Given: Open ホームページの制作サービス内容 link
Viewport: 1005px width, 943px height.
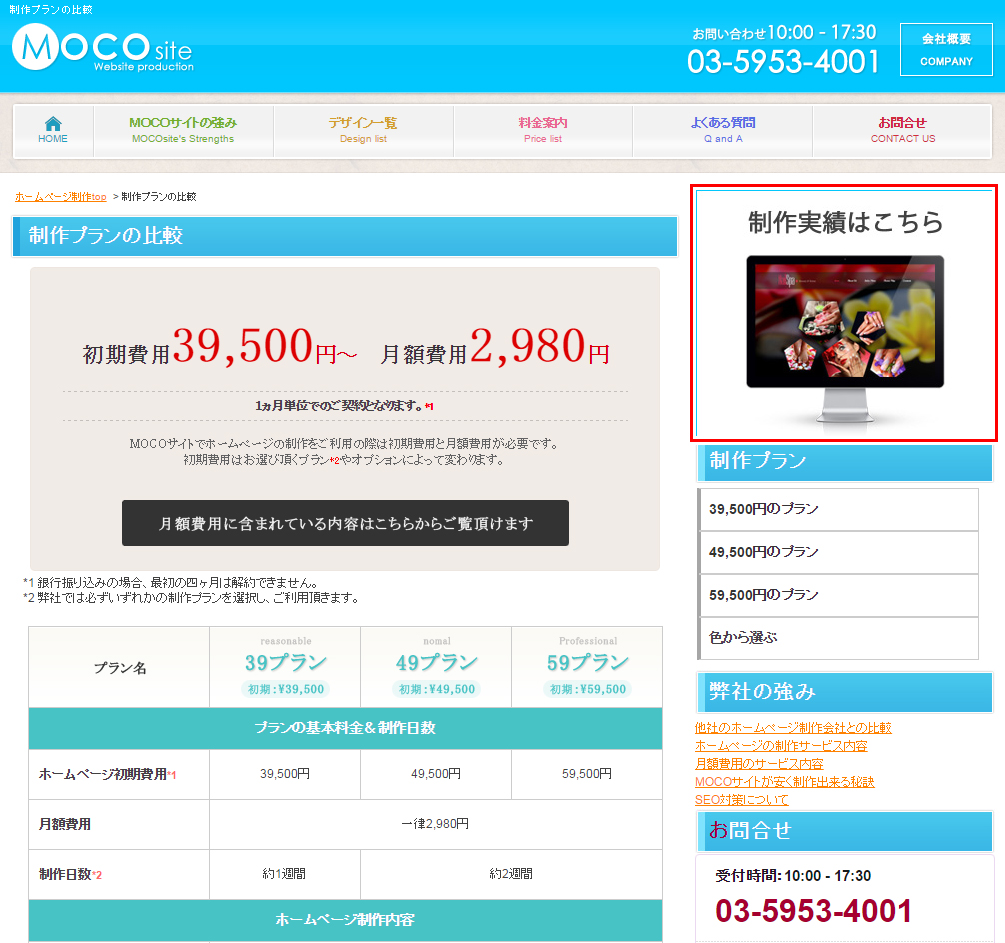Looking at the screenshot, I should [781, 746].
